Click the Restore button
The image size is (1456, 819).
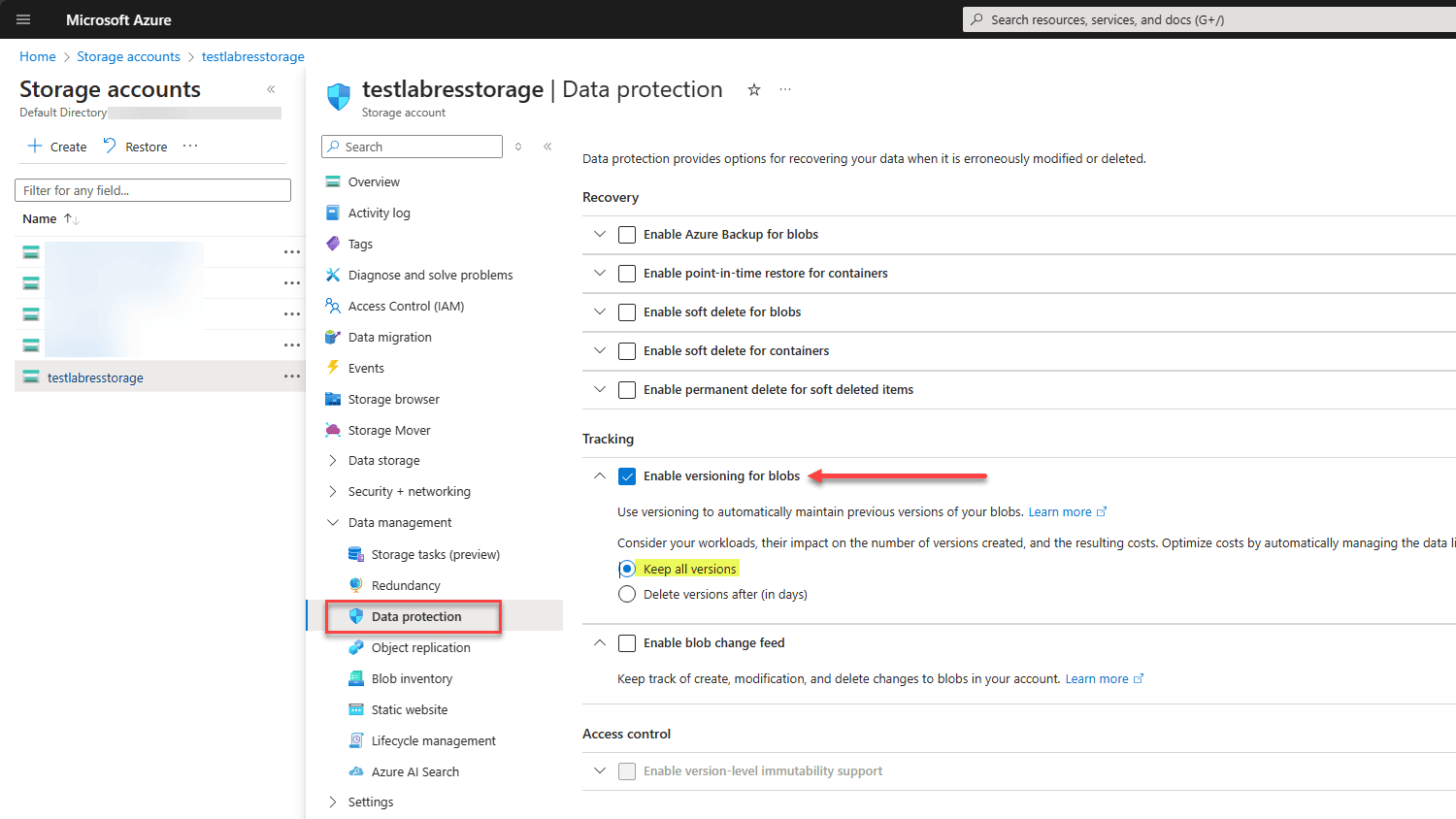[x=135, y=147]
